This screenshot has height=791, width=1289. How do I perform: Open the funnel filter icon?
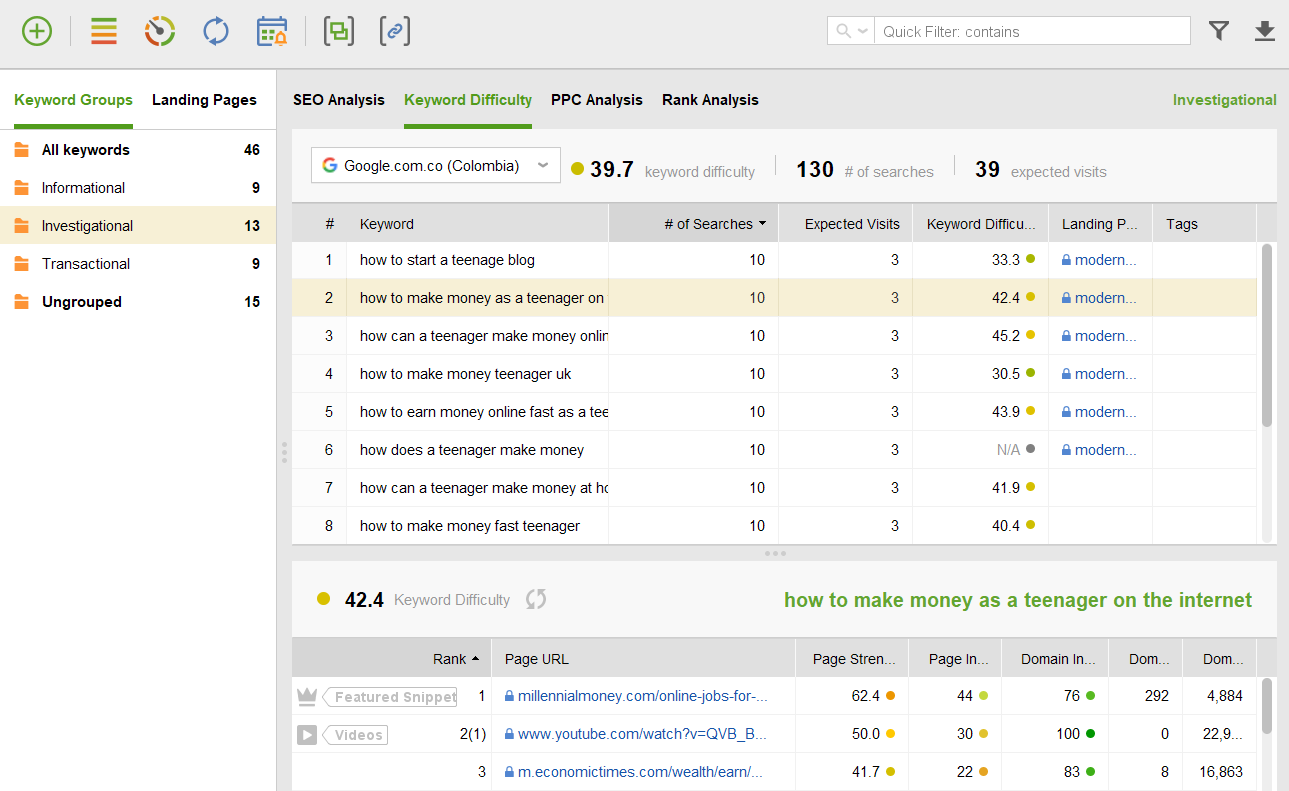pos(1218,31)
